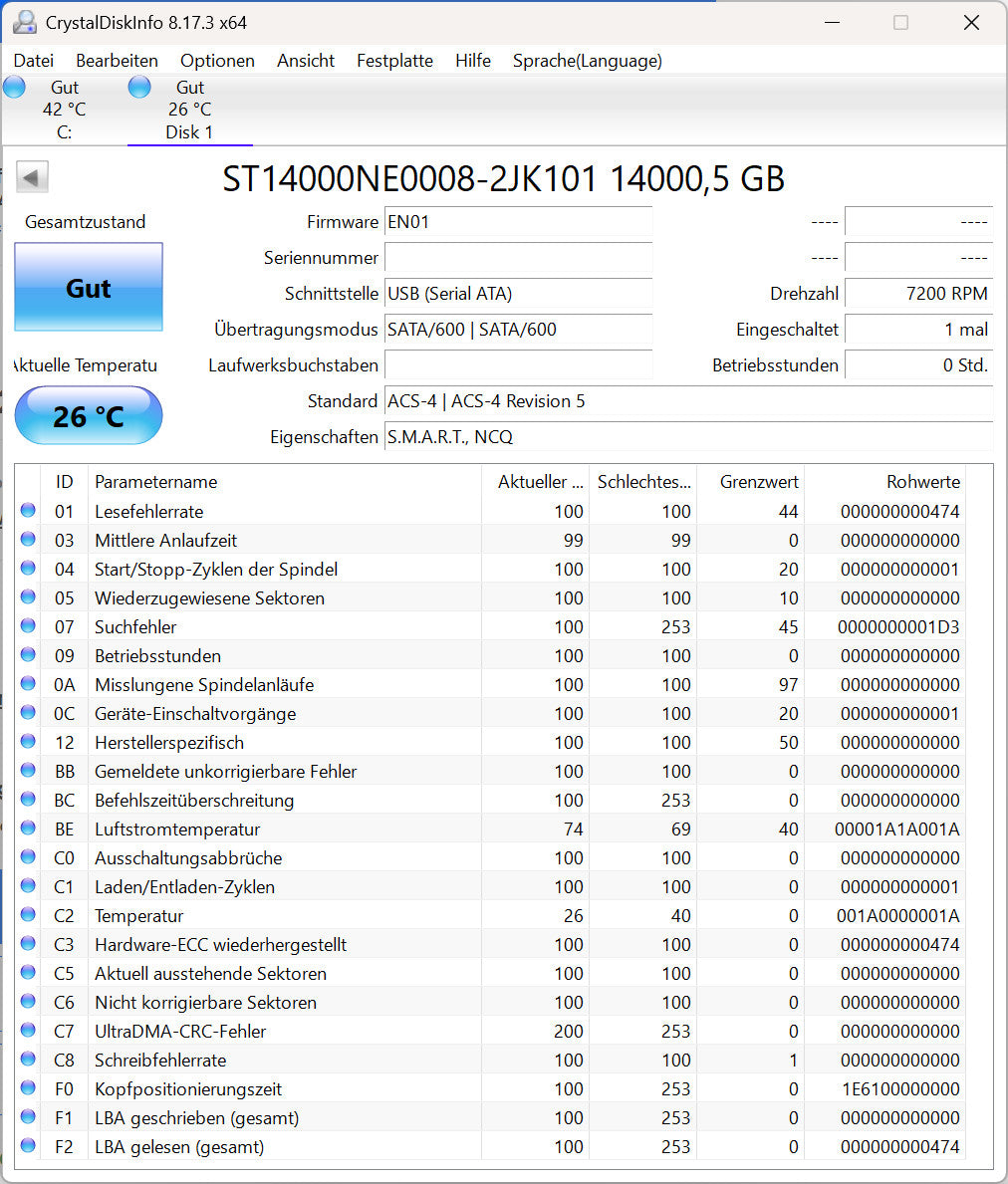Select the C: drive tab
This screenshot has width=1008, height=1184.
(64, 110)
